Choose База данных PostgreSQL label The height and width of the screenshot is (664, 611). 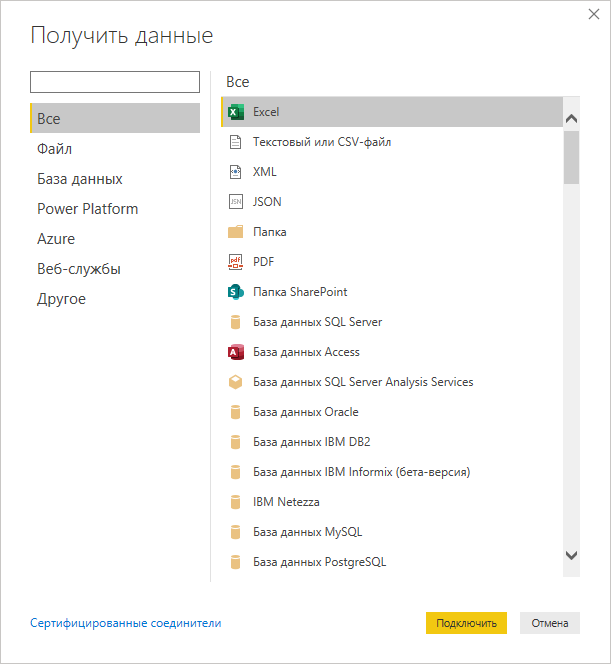(320, 562)
